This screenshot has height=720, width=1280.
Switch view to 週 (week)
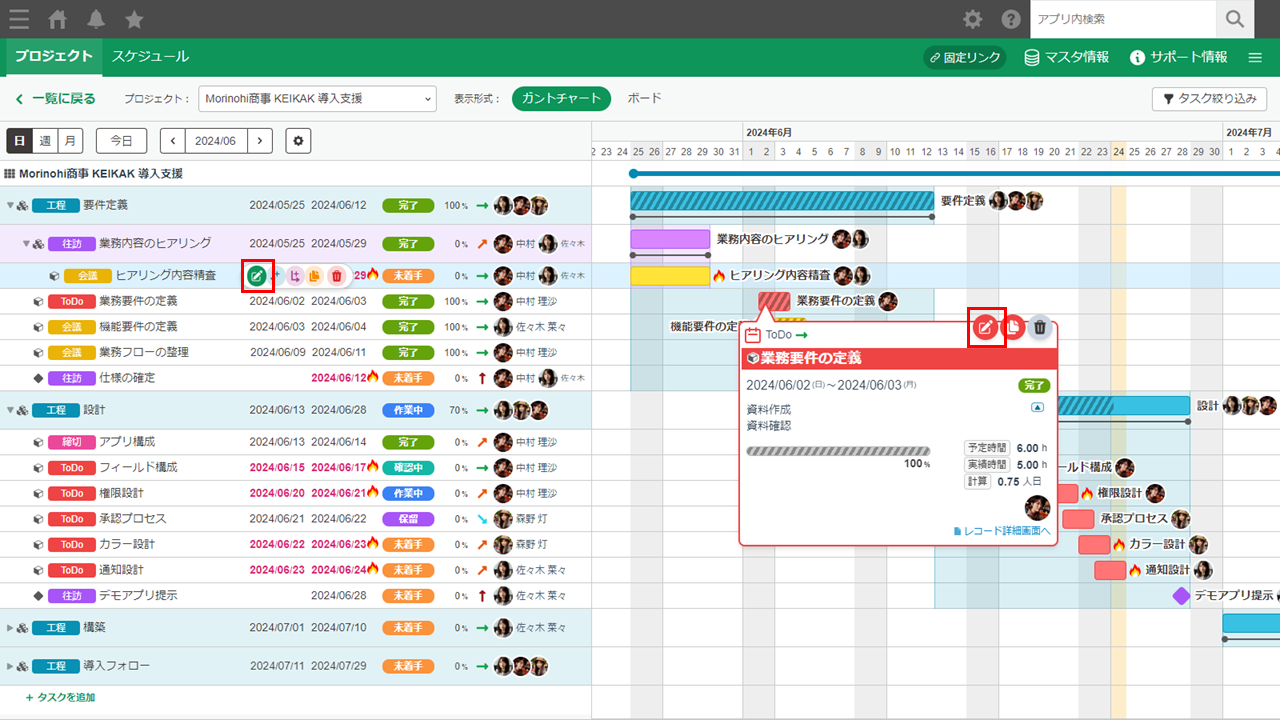tap(45, 141)
